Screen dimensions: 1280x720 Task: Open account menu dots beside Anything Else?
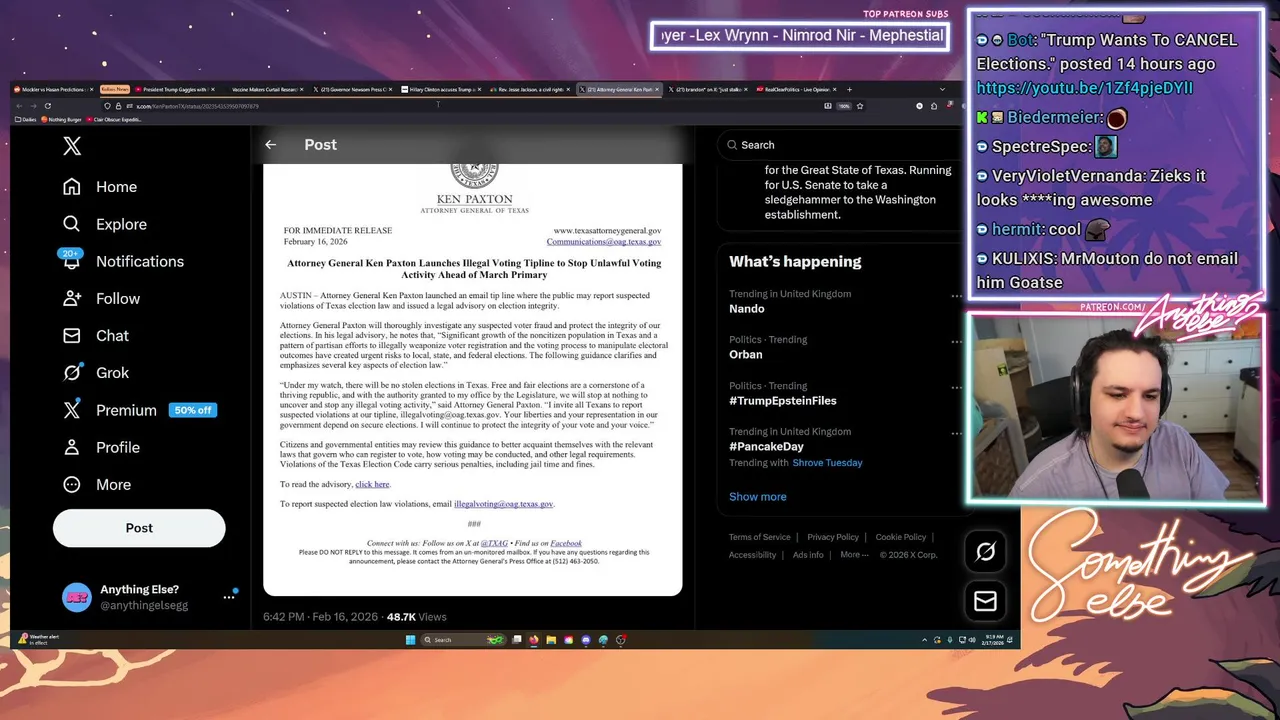click(x=229, y=597)
